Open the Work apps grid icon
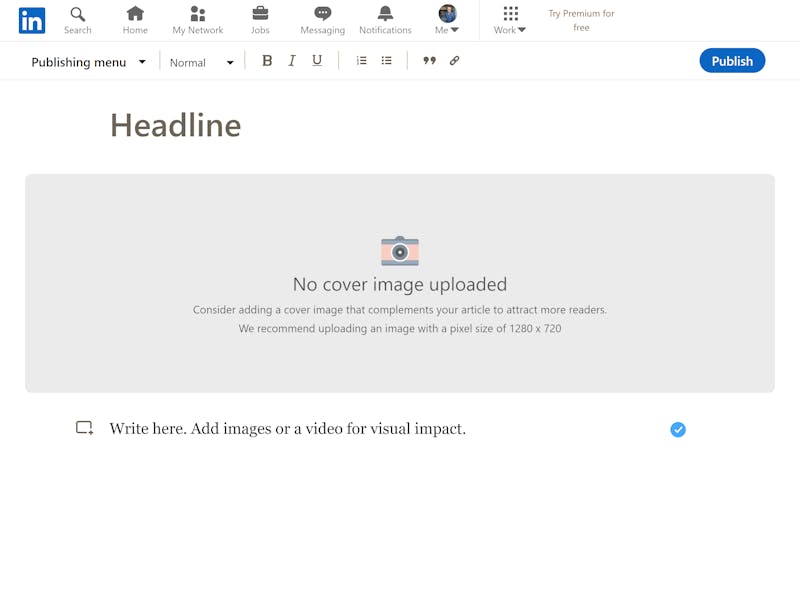This screenshot has height=600, width=800. (x=510, y=13)
